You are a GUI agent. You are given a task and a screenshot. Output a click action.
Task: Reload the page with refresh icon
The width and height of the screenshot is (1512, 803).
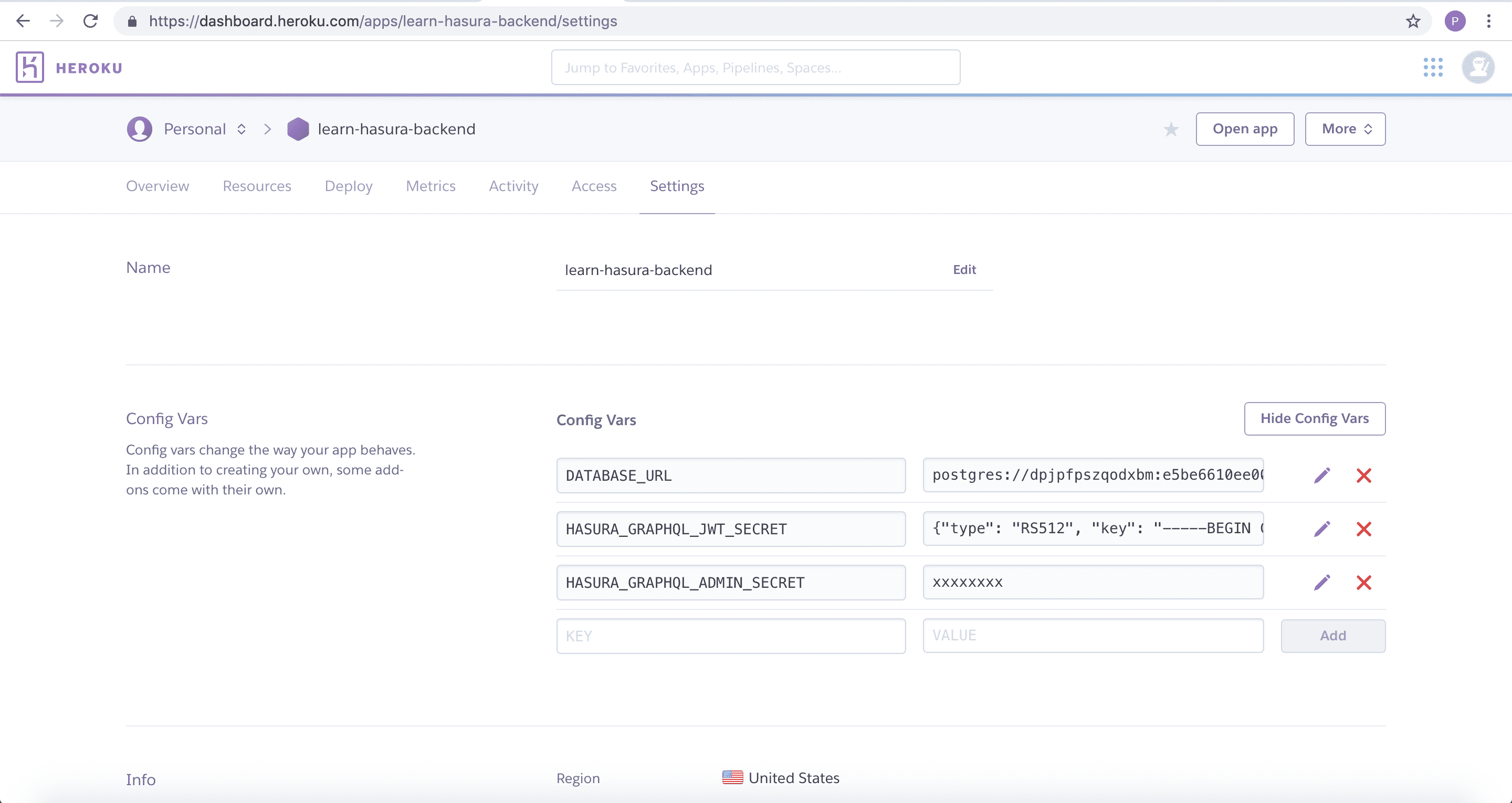(90, 21)
